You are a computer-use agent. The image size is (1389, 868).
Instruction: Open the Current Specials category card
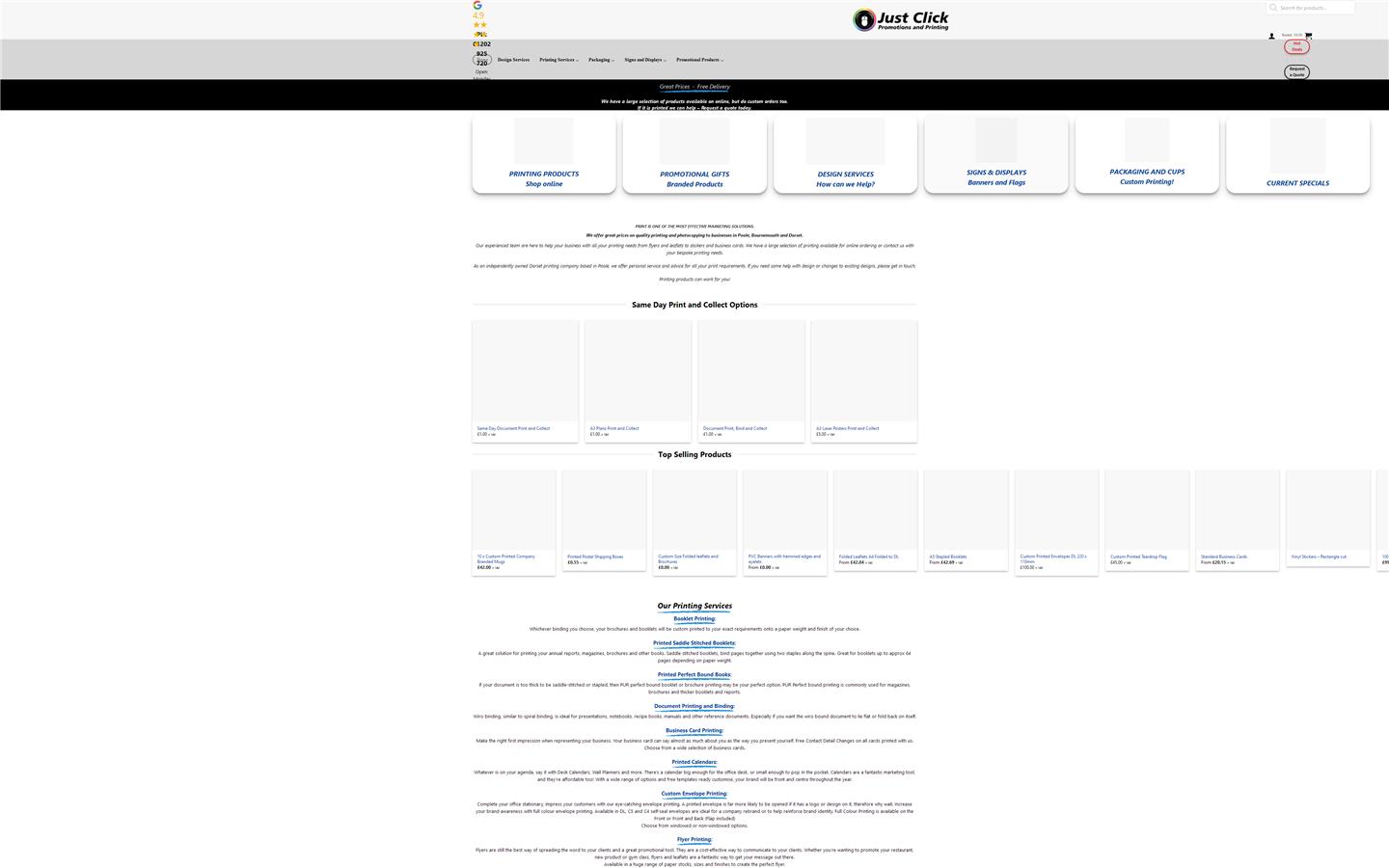[1297, 155]
